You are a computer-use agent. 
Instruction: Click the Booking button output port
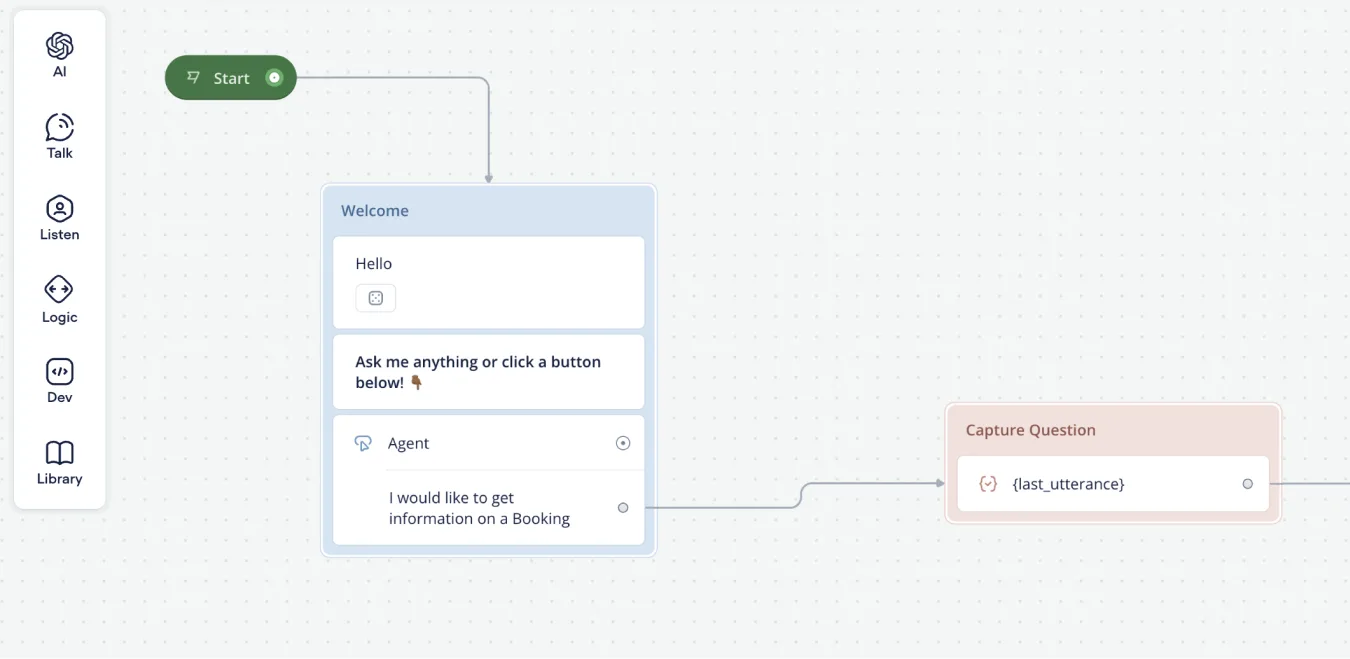[x=623, y=508]
